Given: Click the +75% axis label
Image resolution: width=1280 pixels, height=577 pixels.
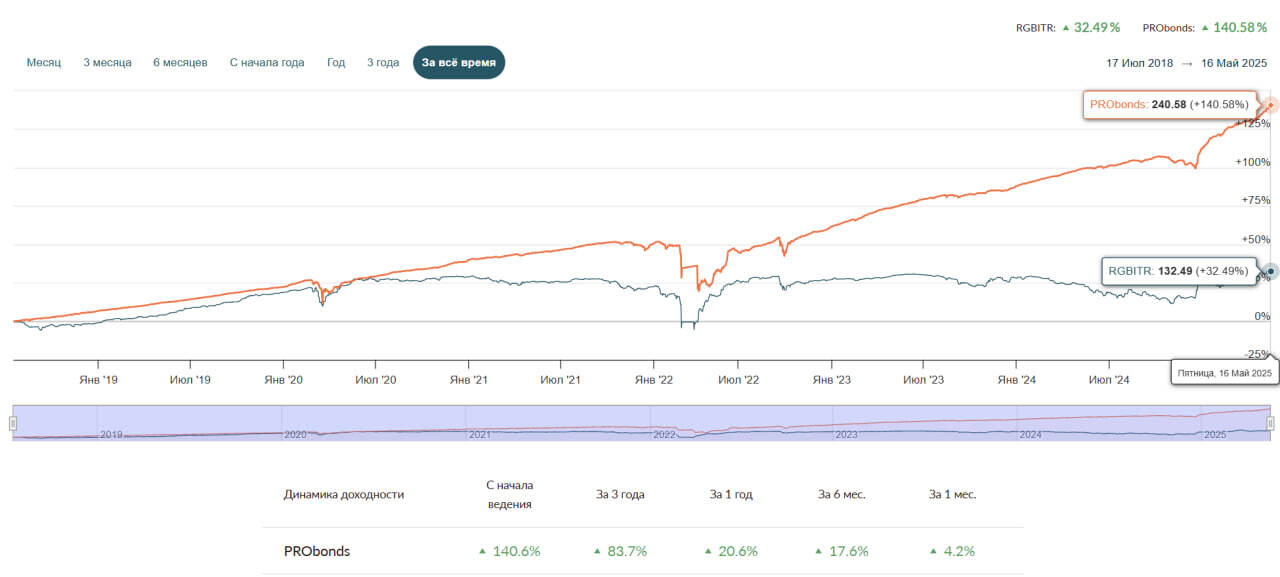Looking at the screenshot, I should pyautogui.click(x=1255, y=200).
